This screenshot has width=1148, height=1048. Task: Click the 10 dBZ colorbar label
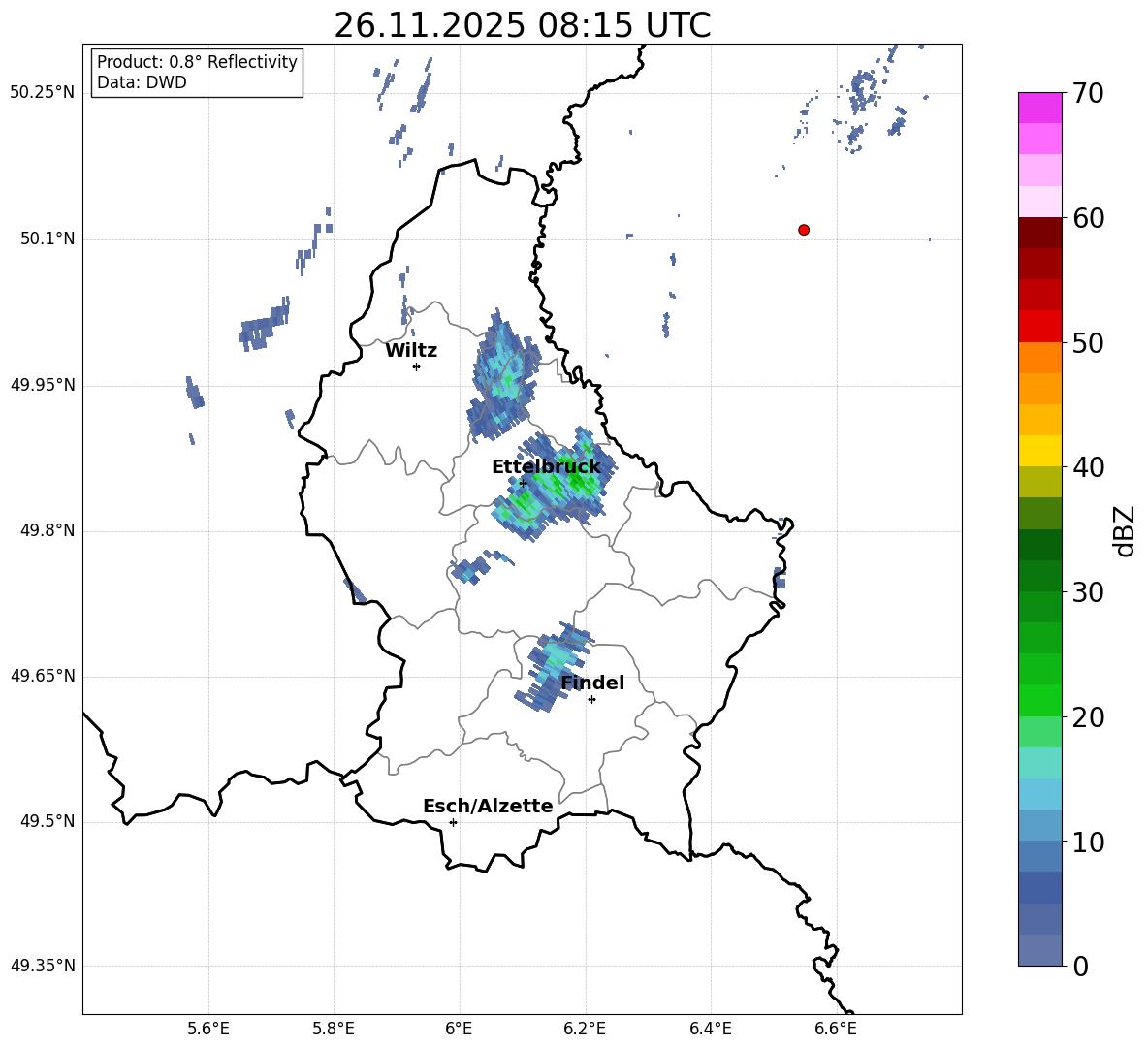pos(1088,842)
